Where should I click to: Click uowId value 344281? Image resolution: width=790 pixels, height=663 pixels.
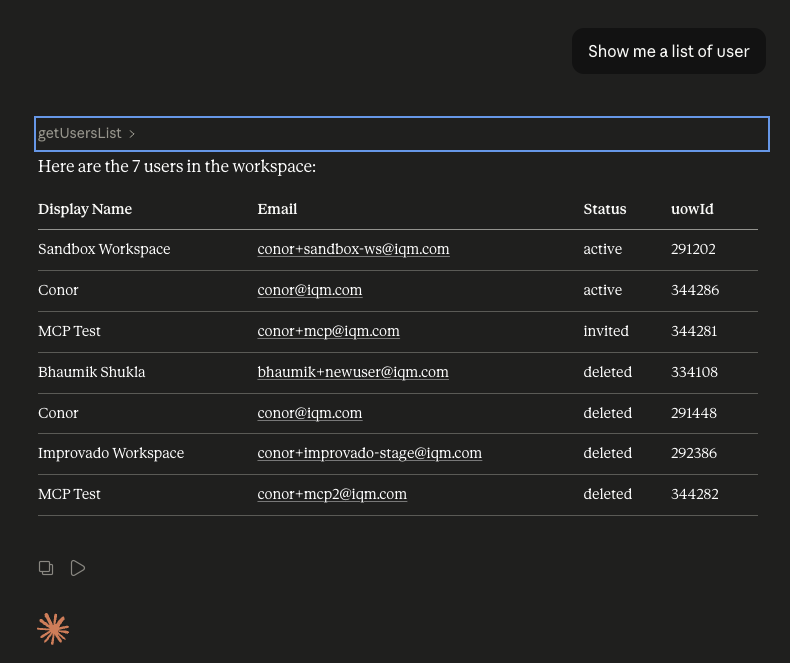click(x=694, y=331)
